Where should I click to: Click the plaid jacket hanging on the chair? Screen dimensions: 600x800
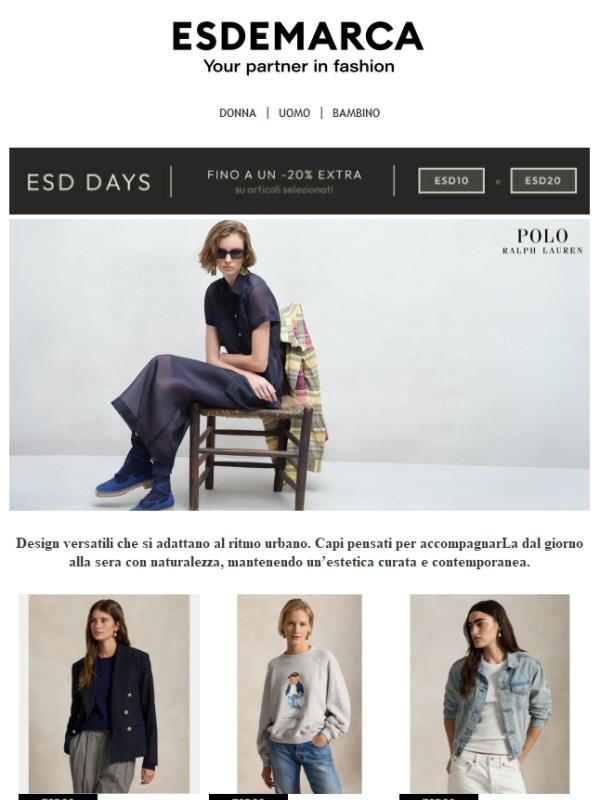302,378
